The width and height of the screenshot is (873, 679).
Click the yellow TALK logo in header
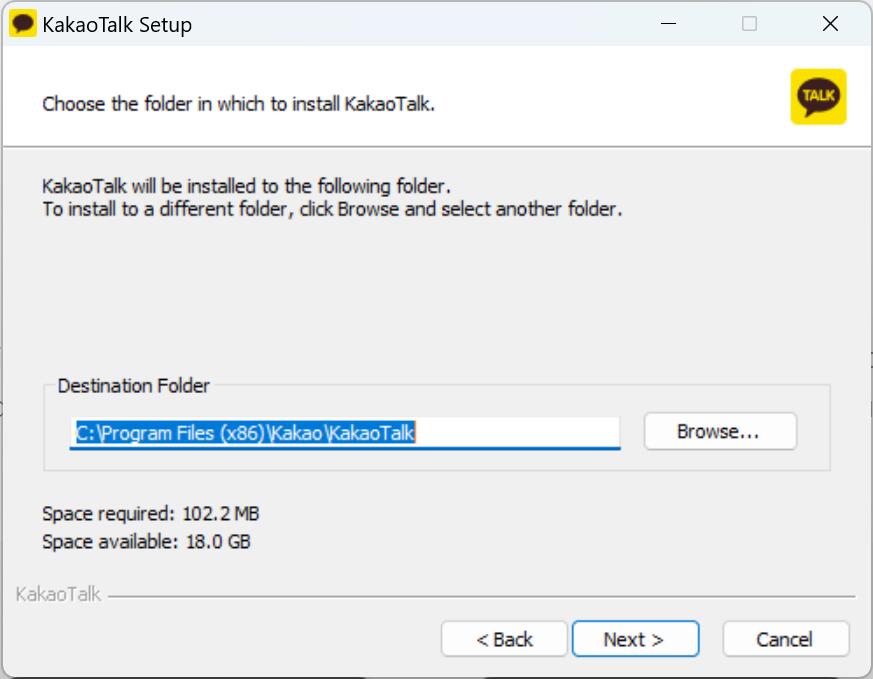coord(818,97)
